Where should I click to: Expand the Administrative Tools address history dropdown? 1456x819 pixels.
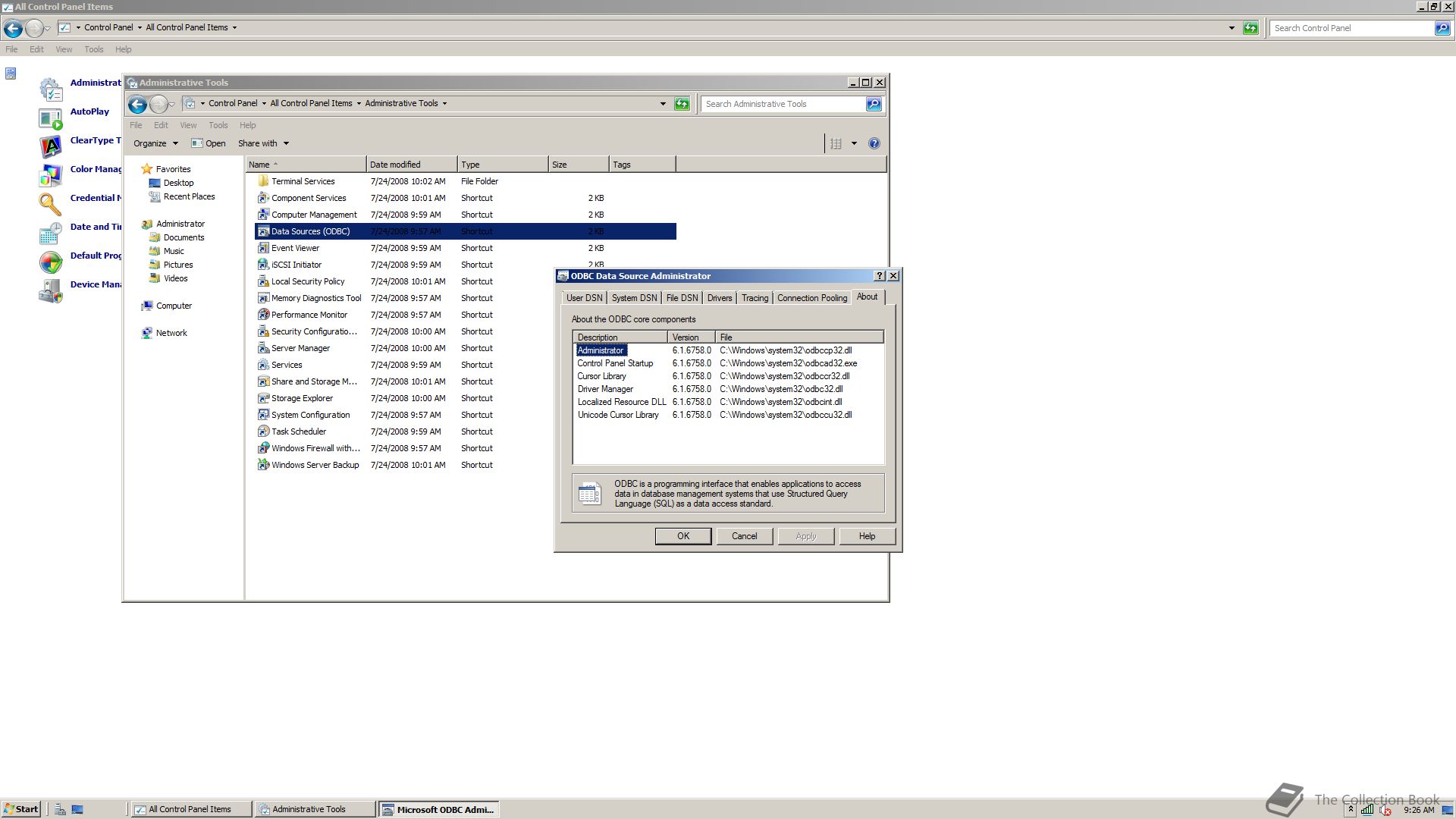coord(663,104)
